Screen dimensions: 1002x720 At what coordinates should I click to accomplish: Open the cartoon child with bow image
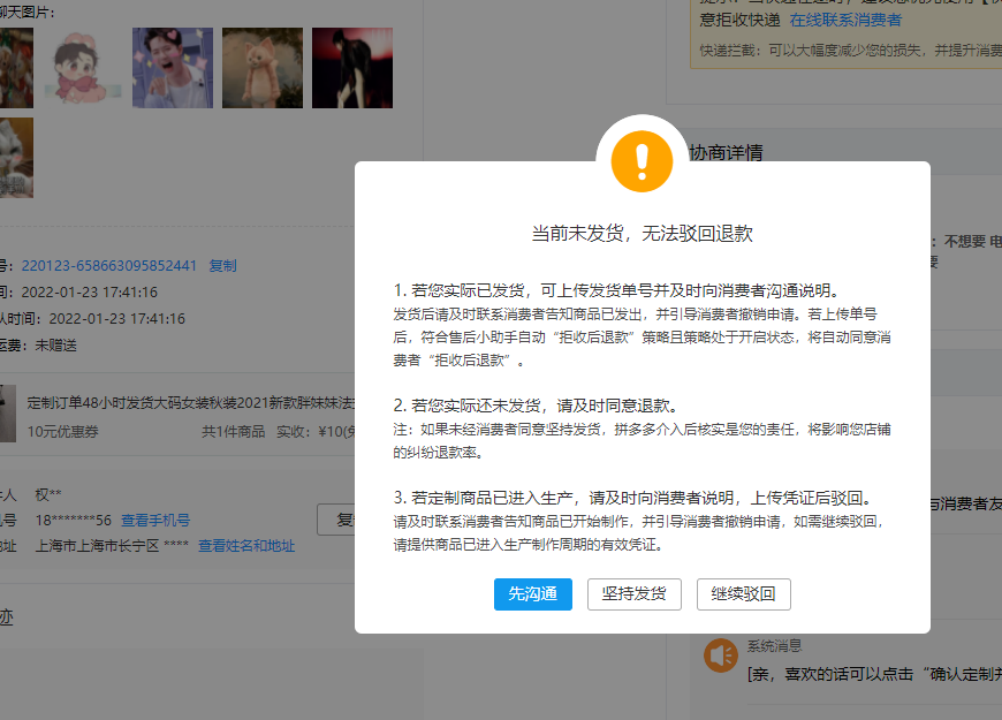pyautogui.click(x=83, y=68)
